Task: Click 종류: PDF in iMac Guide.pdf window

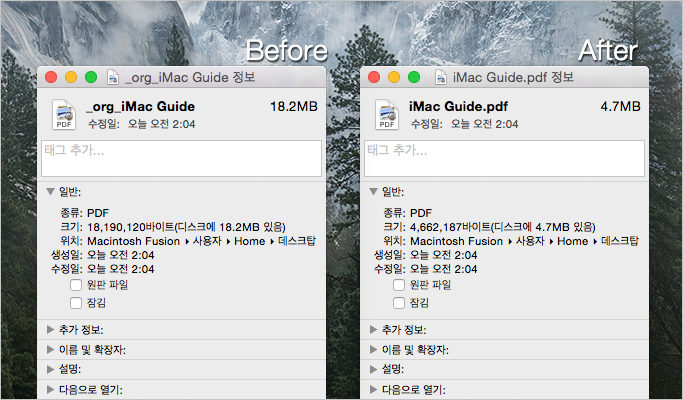Action: point(408,213)
